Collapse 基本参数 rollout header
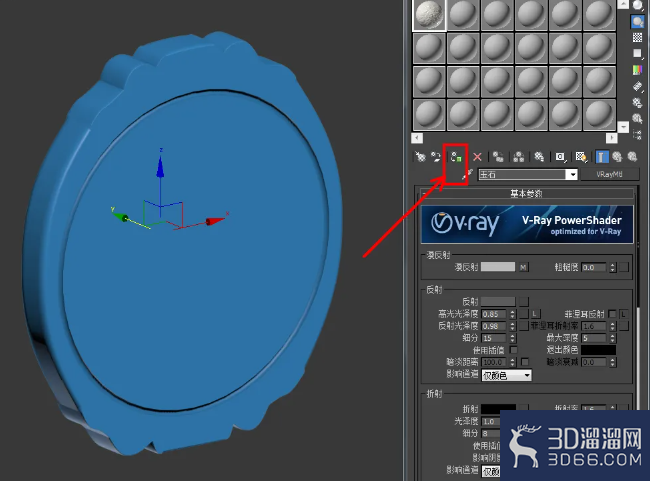This screenshot has width=650, height=481. (x=526, y=193)
